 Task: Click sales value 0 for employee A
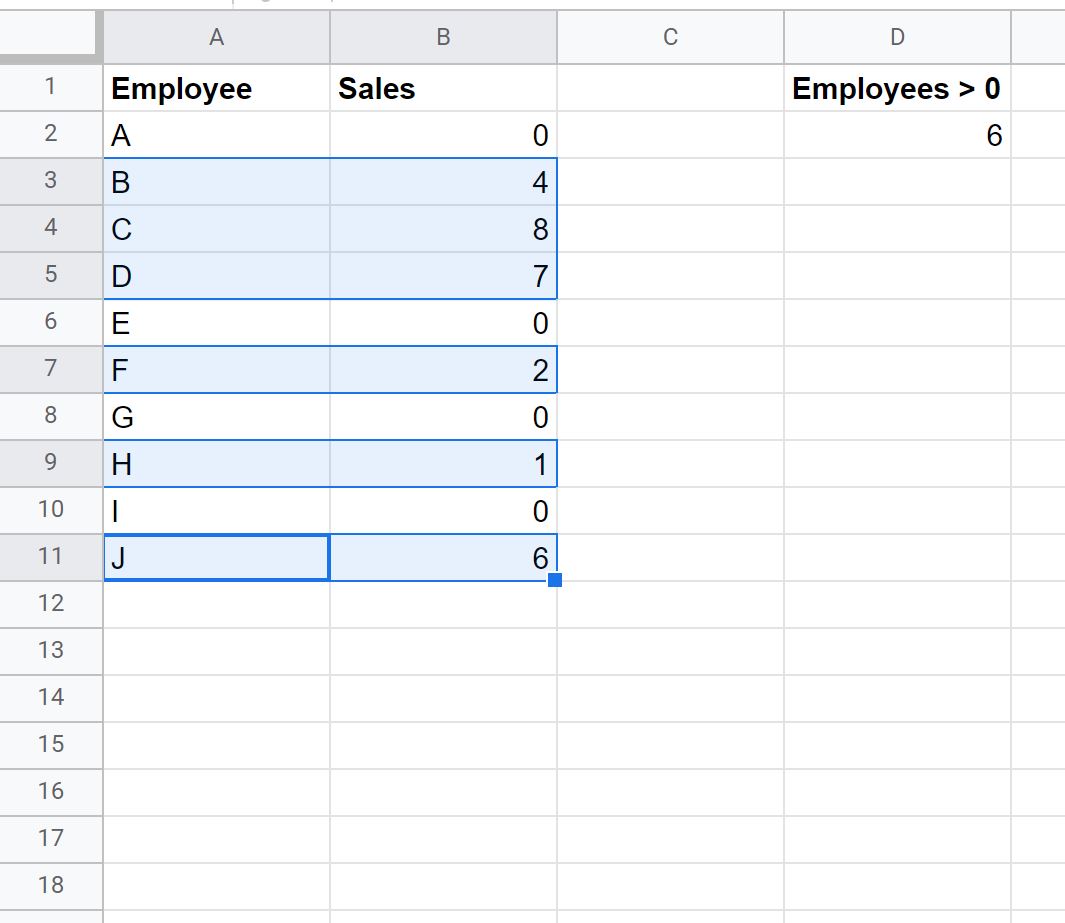click(x=444, y=135)
